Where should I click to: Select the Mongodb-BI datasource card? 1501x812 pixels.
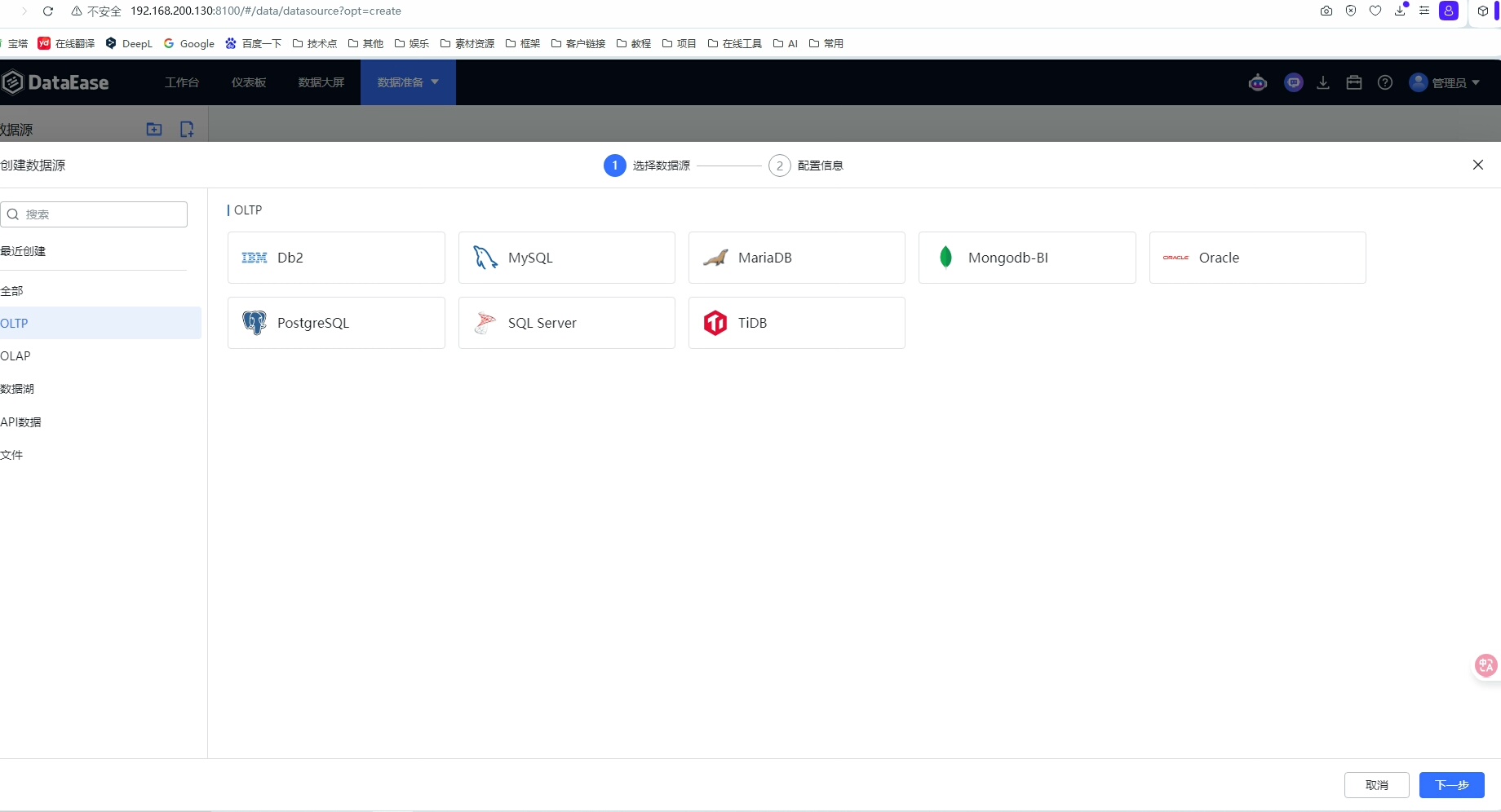pyautogui.click(x=1027, y=258)
